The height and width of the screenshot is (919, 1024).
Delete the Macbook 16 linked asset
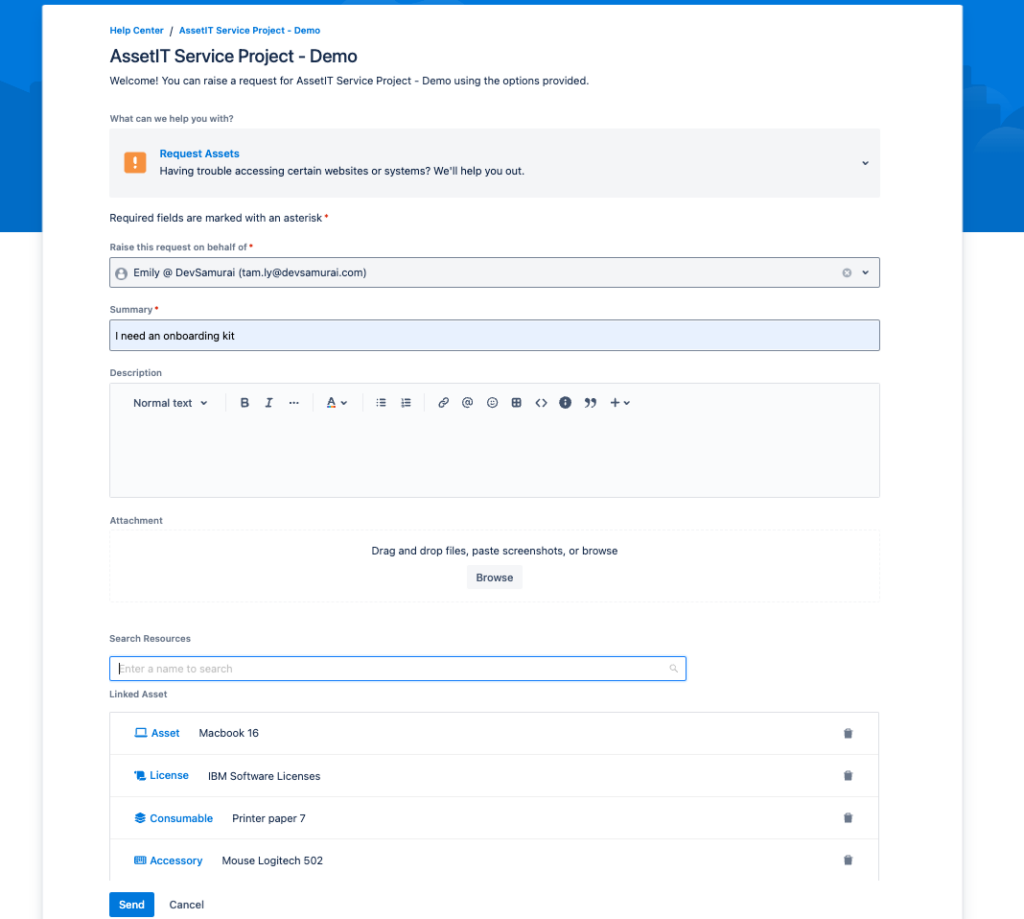click(848, 733)
